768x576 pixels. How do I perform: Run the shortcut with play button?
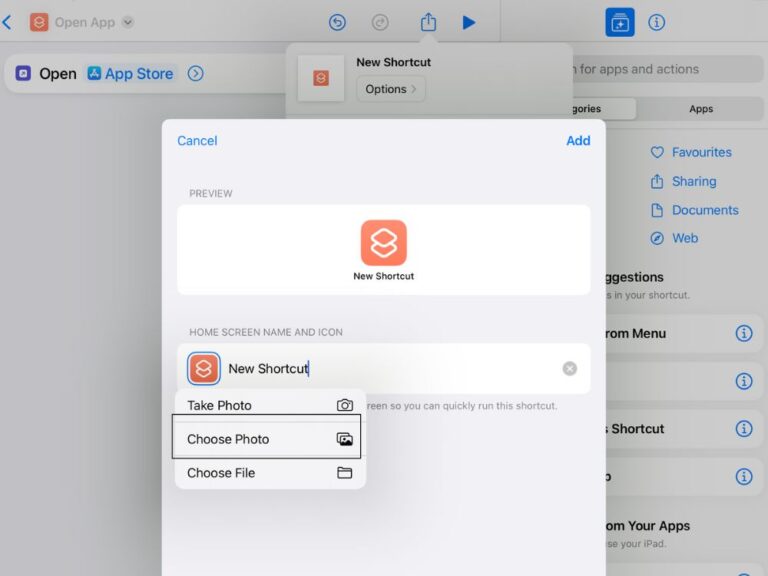tap(469, 23)
